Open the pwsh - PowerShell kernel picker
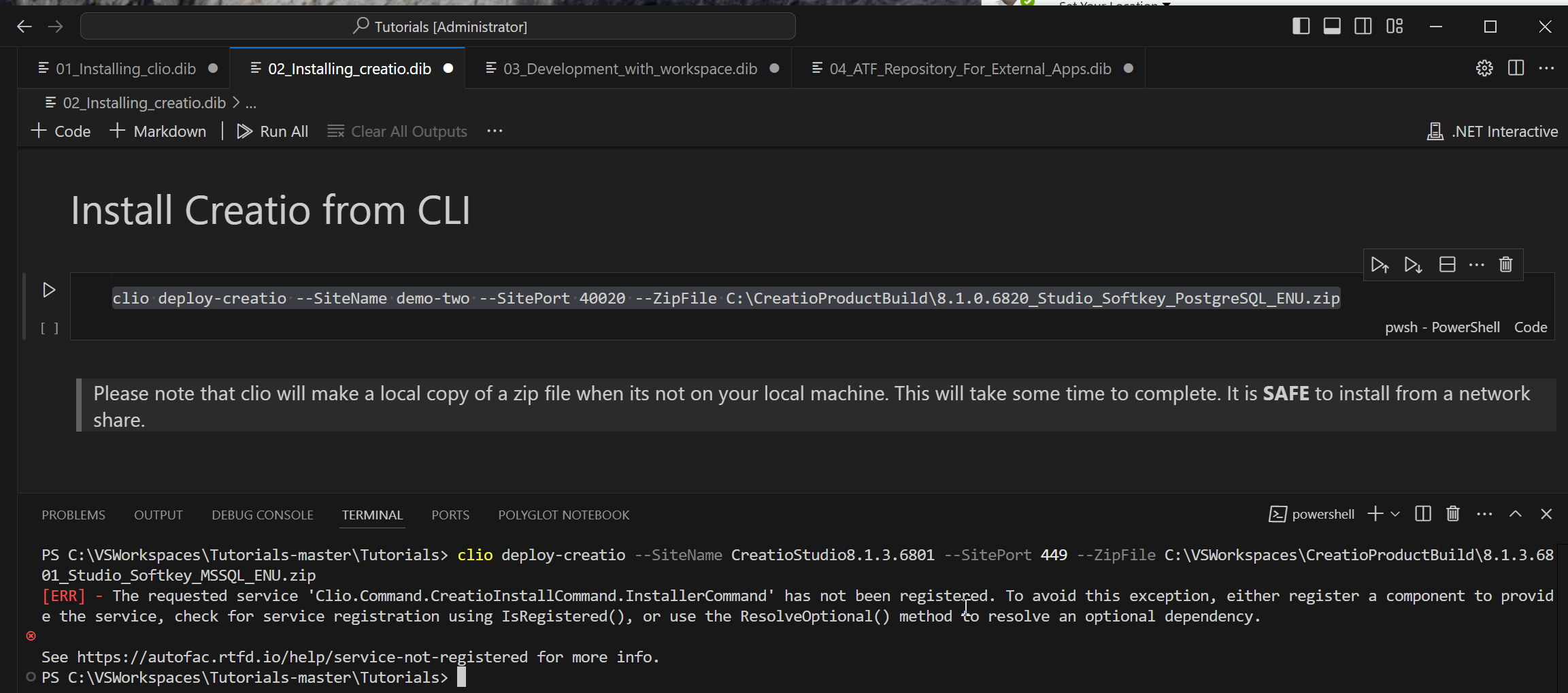The image size is (1568, 693). [x=1442, y=327]
